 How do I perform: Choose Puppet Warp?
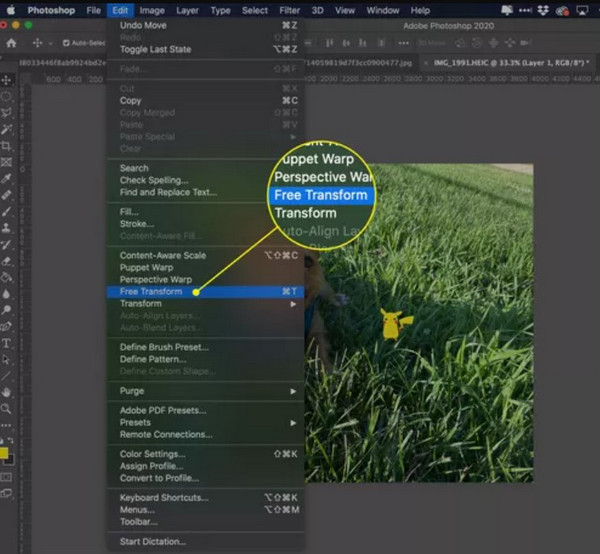(206, 267)
